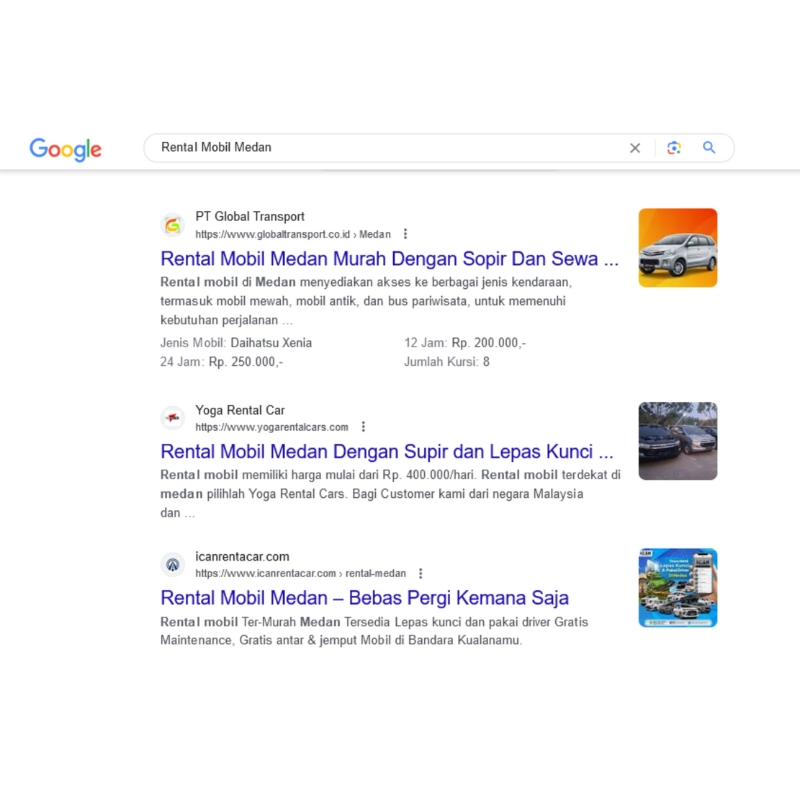Screen dimensions: 800x800
Task: Click the Yoga Rental Car site name
Action: pos(240,410)
